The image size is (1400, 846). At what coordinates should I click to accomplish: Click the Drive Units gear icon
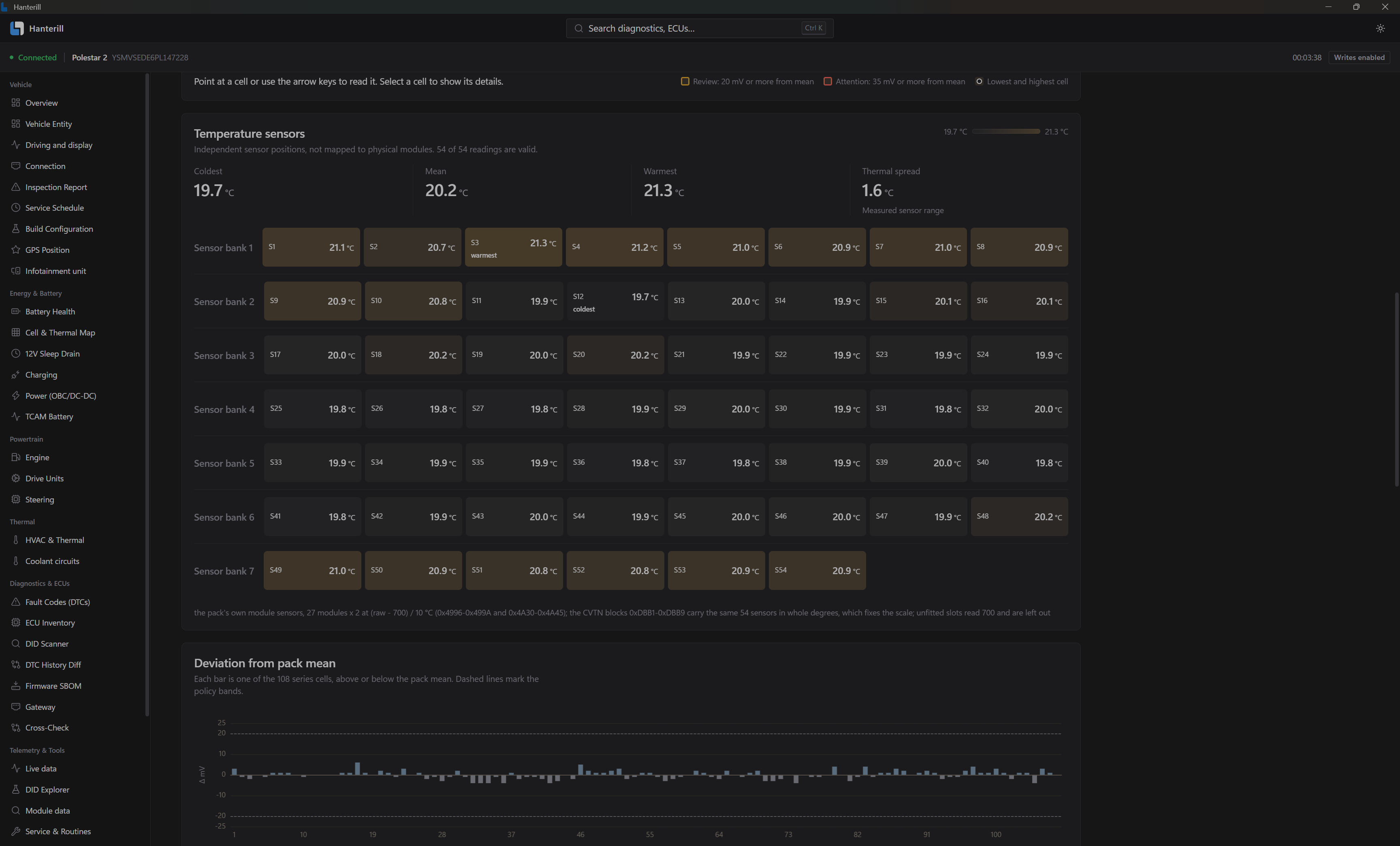(x=15, y=479)
